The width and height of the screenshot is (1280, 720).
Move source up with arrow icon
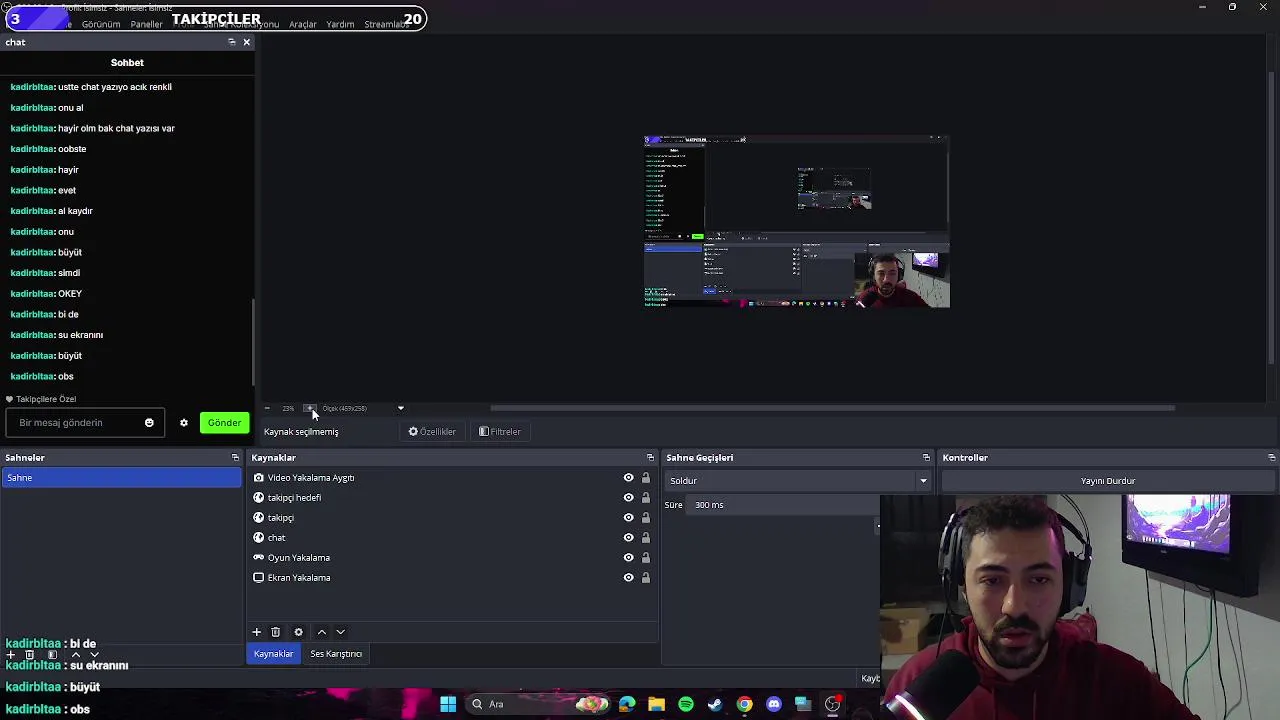[321, 632]
